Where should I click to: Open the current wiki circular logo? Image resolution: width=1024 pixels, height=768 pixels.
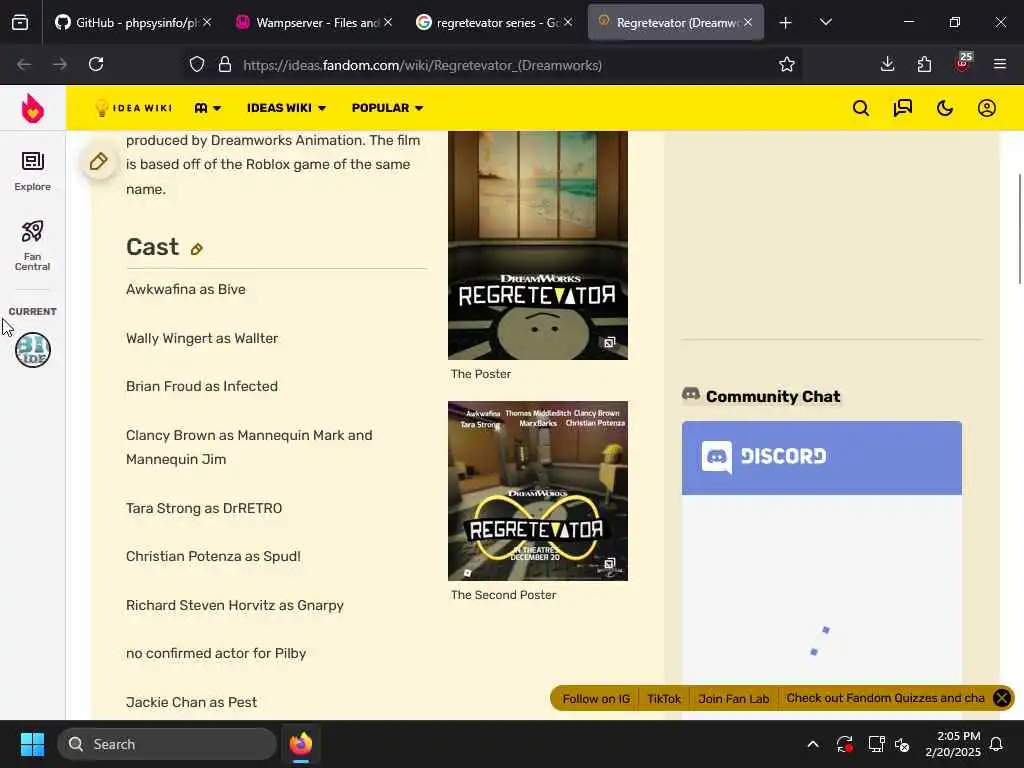[x=33, y=349]
